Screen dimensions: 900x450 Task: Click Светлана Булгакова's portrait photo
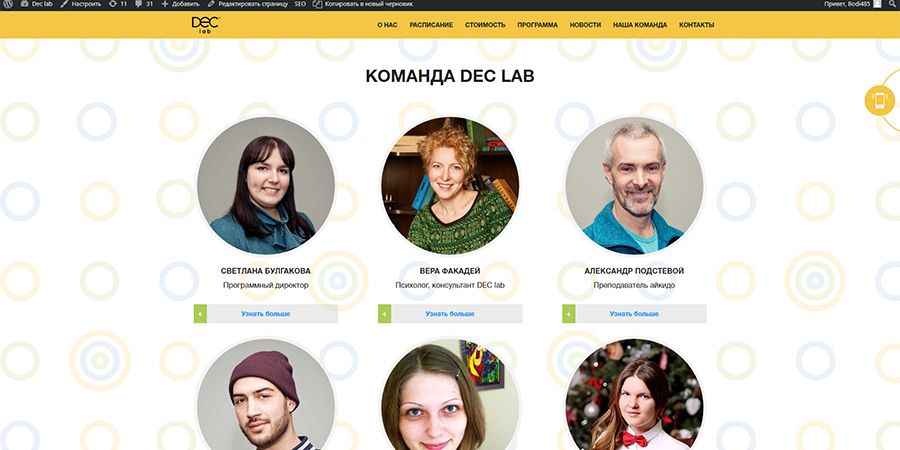[266, 185]
